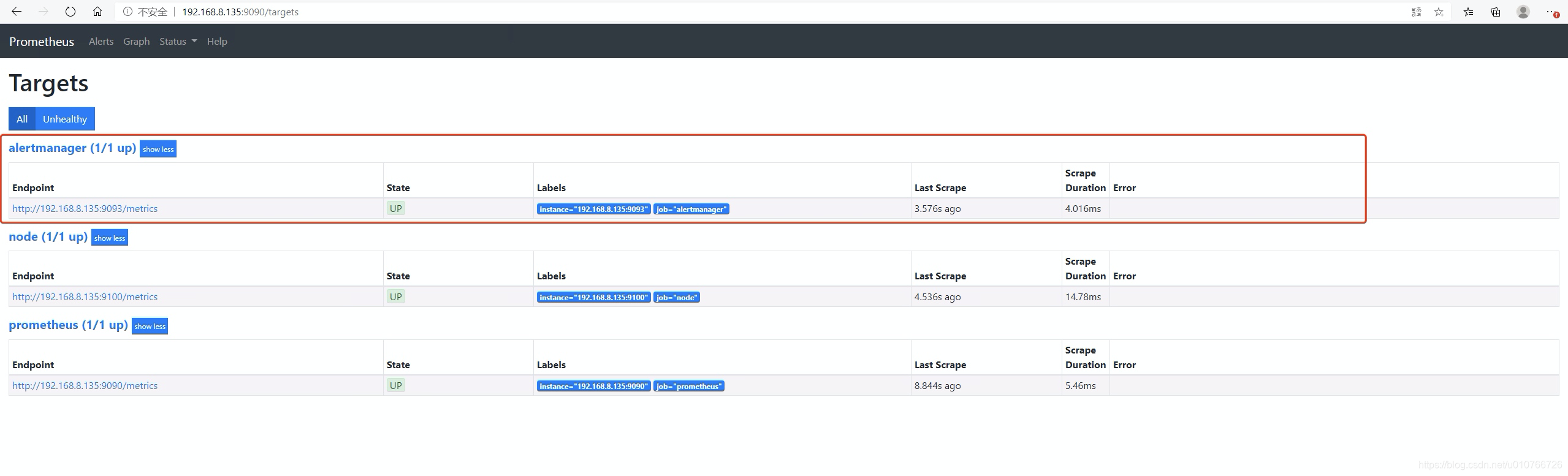
Task: Open the user profile avatar
Action: pyautogui.click(x=1523, y=12)
